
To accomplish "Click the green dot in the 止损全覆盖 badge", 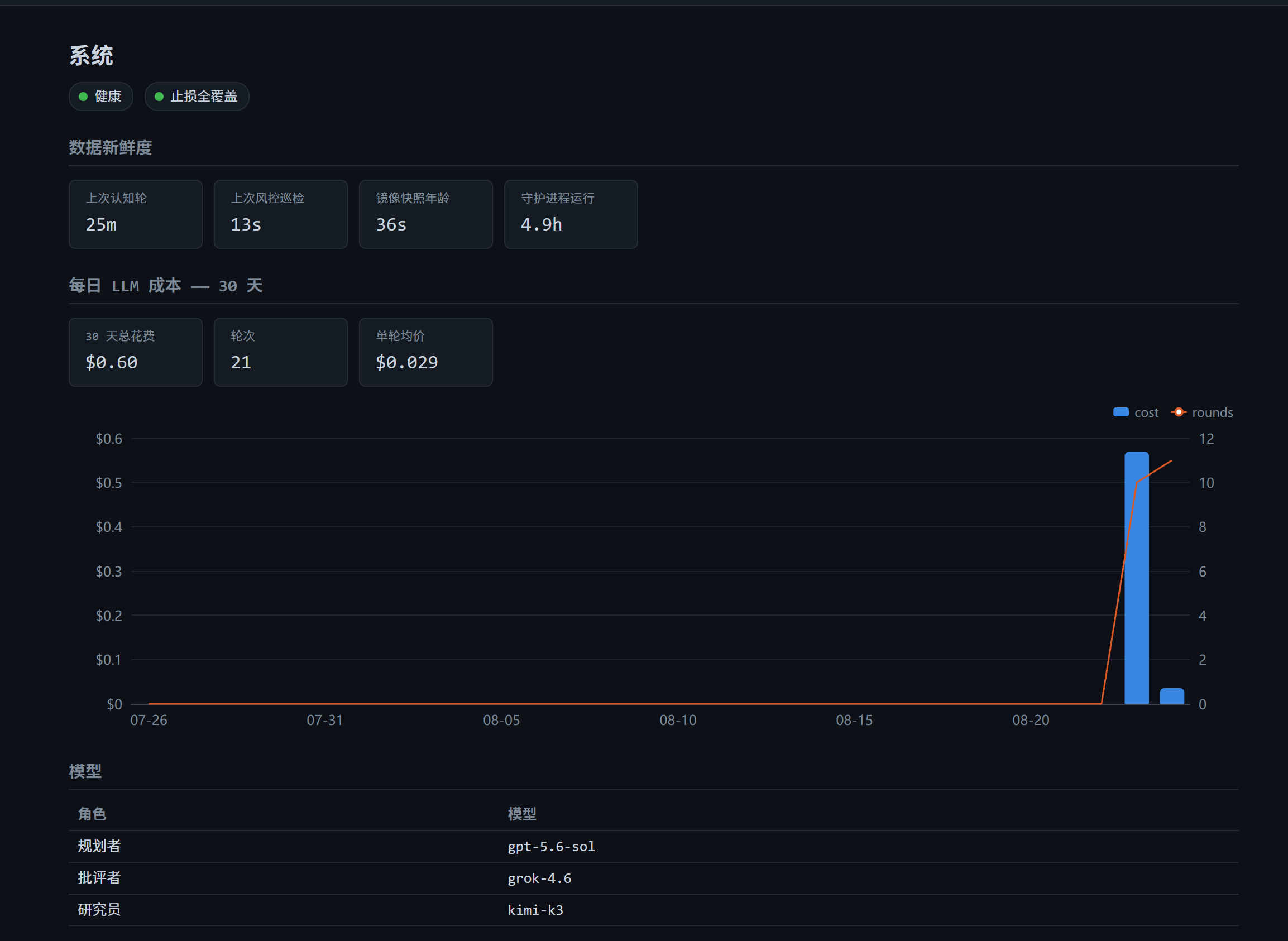I will click(x=160, y=97).
